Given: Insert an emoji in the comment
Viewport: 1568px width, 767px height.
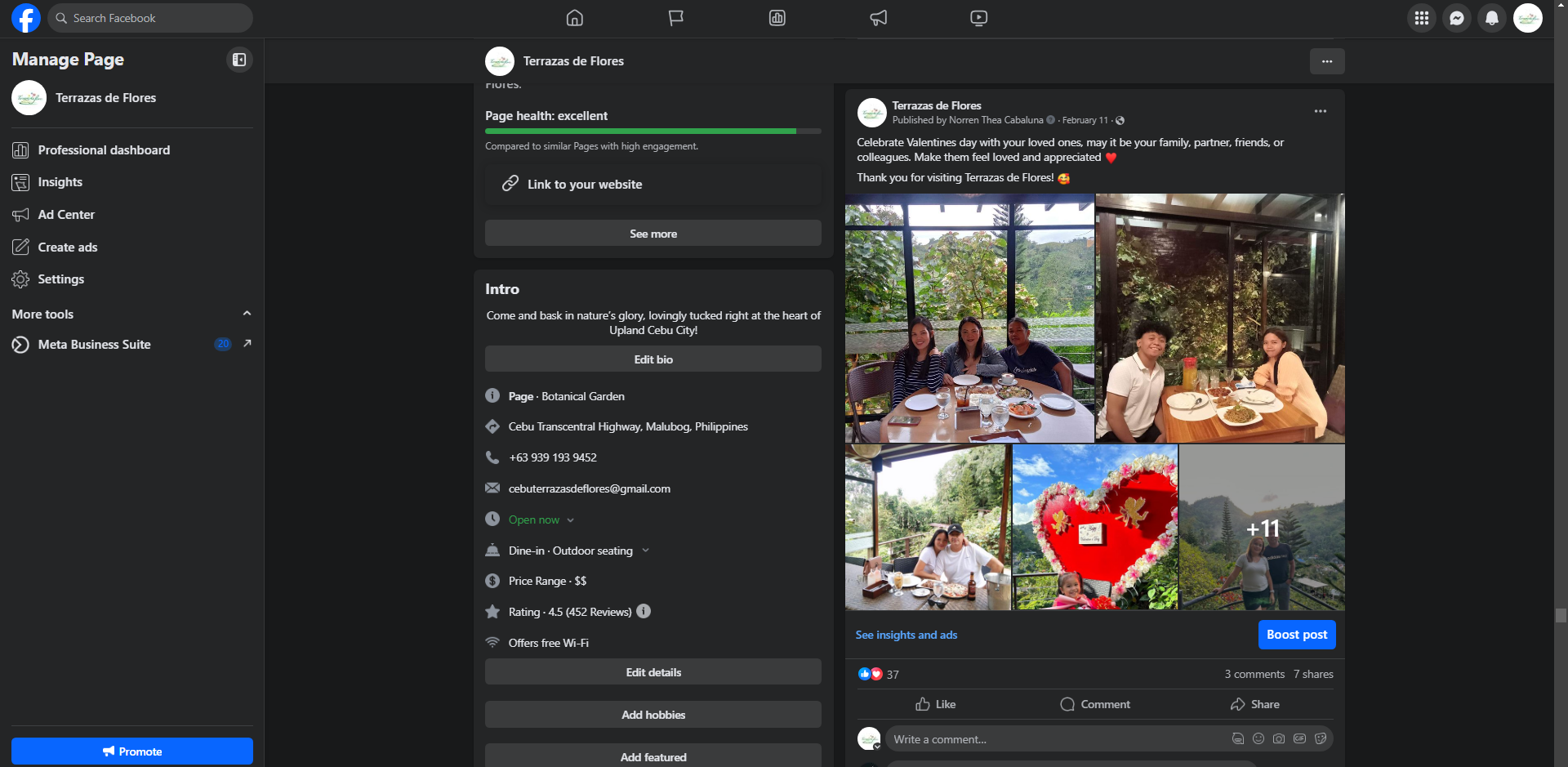Looking at the screenshot, I should click(x=1258, y=739).
